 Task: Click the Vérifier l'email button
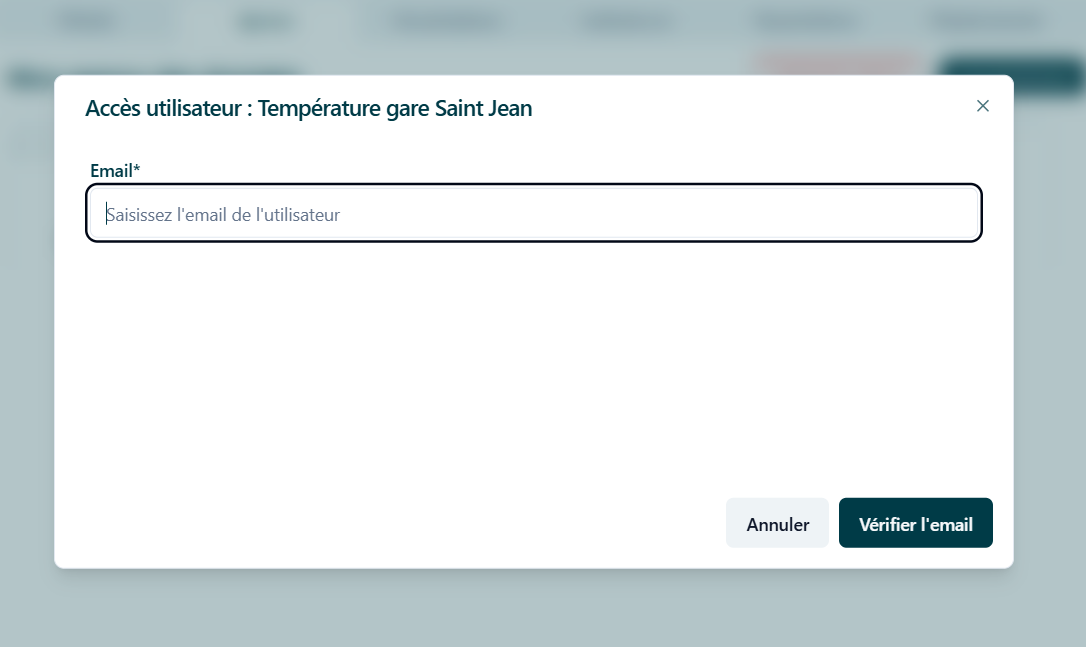pyautogui.click(x=916, y=523)
